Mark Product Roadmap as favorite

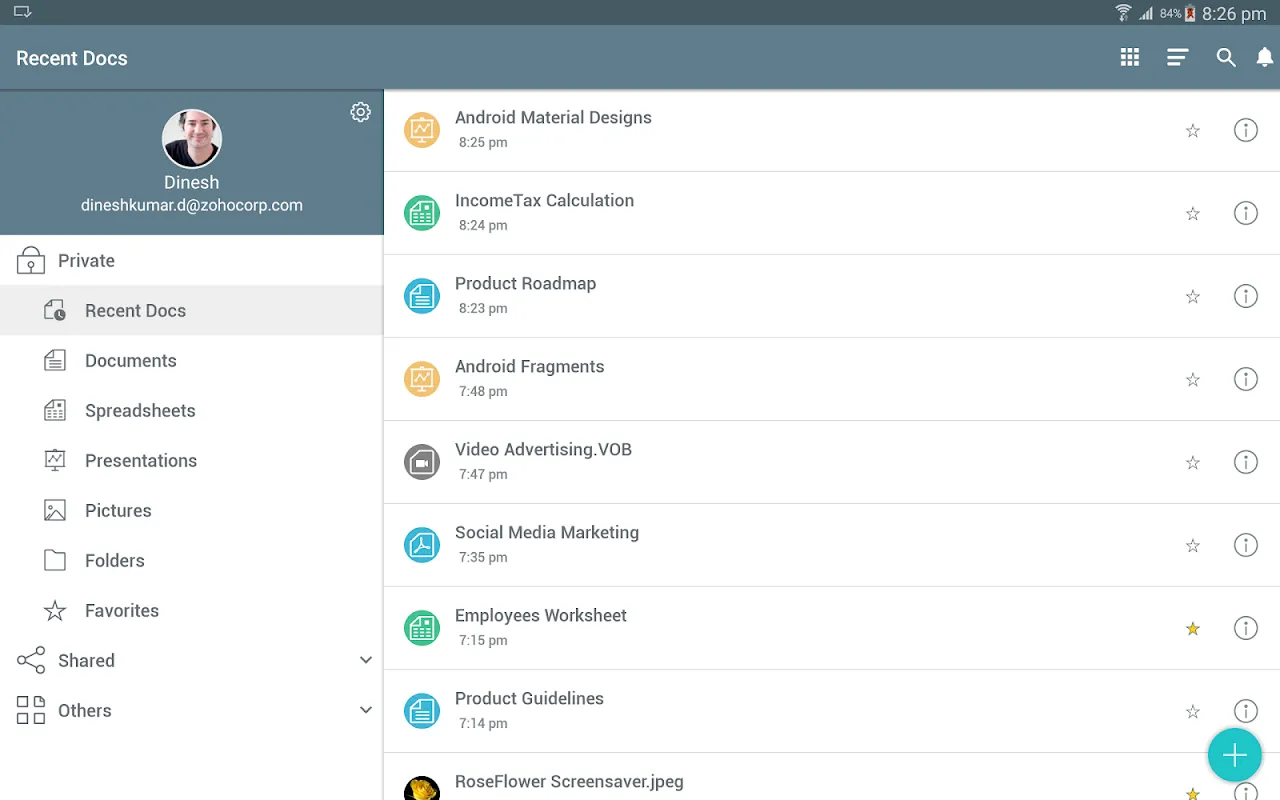[1192, 296]
